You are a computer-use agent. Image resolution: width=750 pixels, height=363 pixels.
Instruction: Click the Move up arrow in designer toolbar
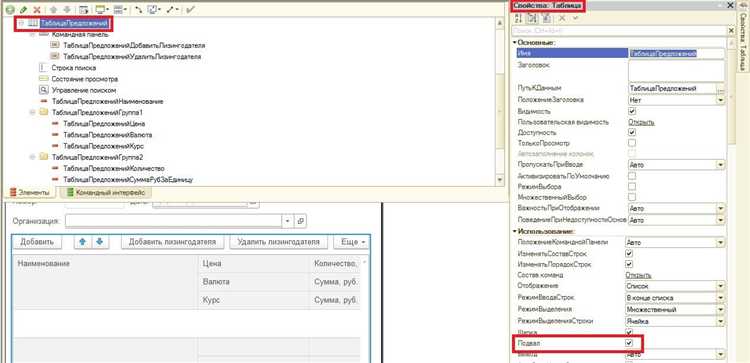coord(53,10)
